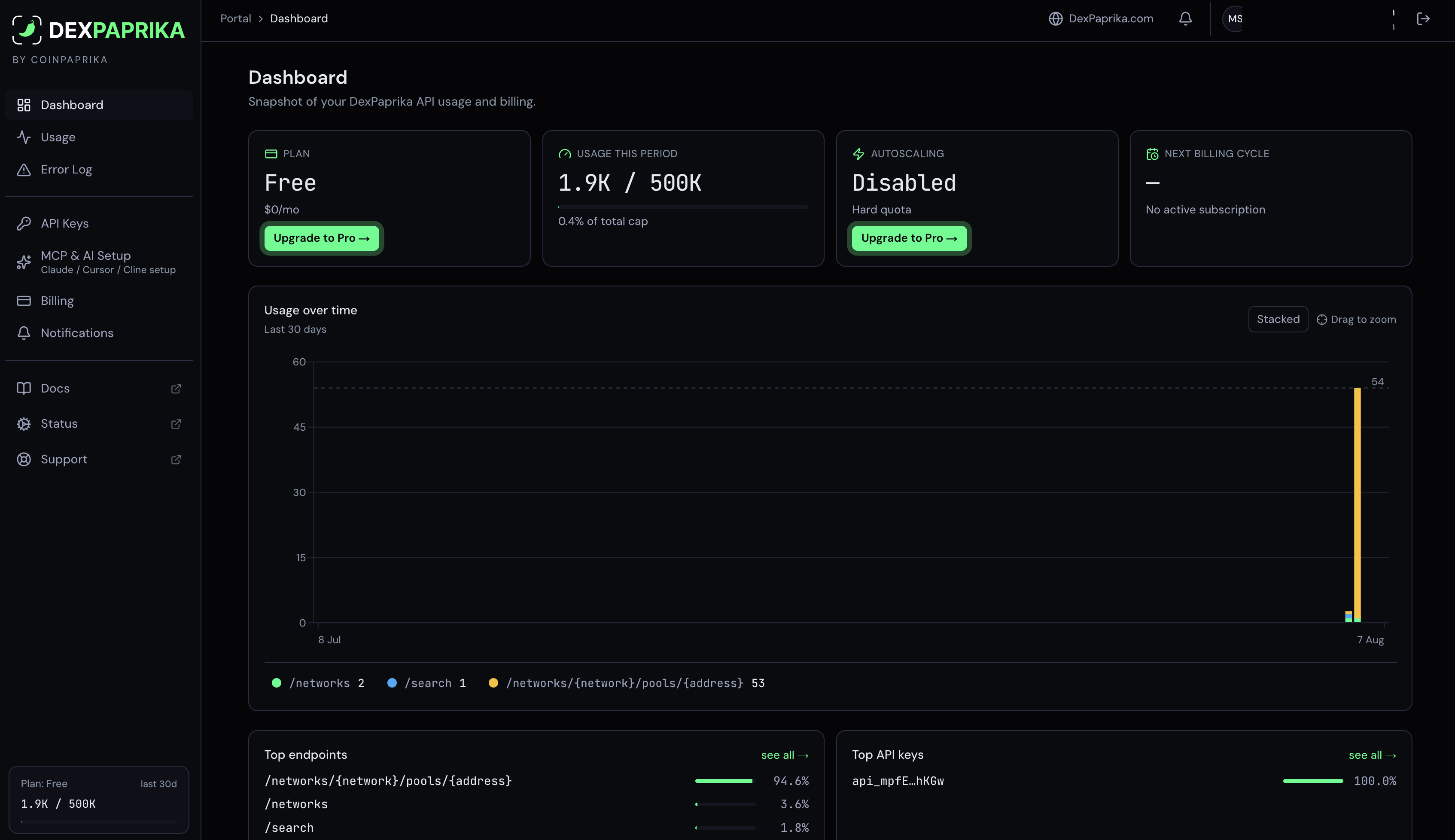Viewport: 1455px width, 840px height.
Task: Open the DexPaprika.com link
Action: pos(1101,19)
